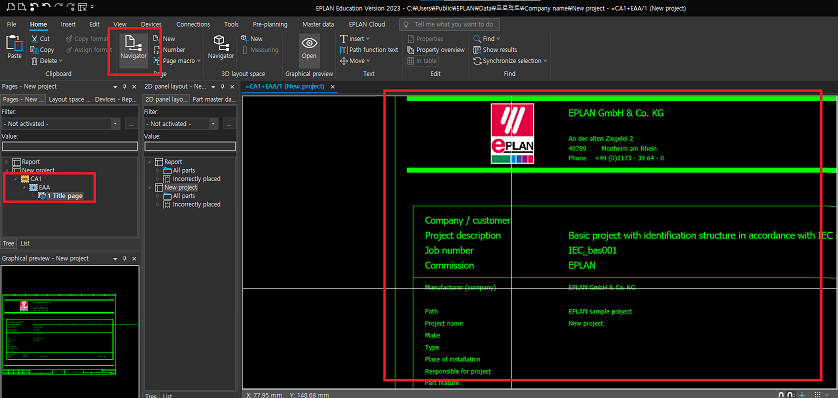The height and width of the screenshot is (398, 838).
Task: Expand All parts under New project
Action: (158, 196)
